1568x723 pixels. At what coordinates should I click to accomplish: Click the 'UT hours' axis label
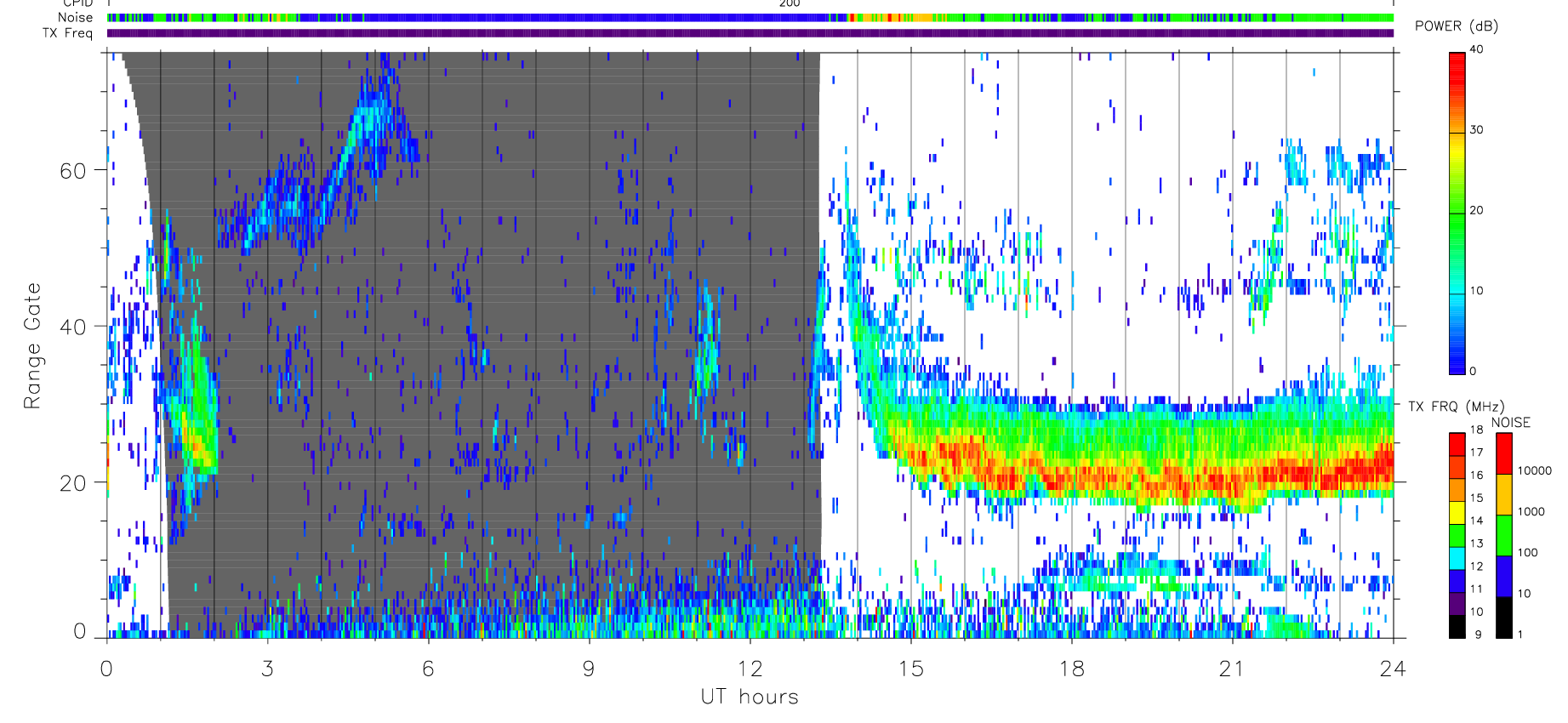[750, 697]
